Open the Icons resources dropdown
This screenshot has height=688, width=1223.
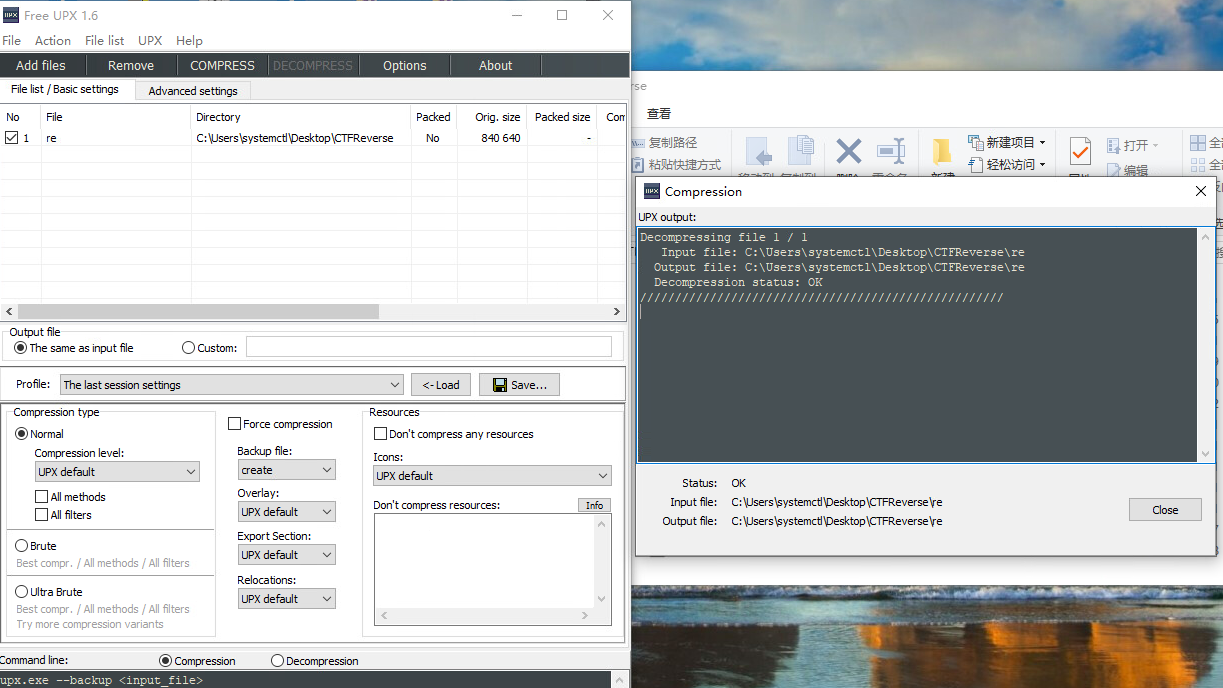[x=492, y=476]
